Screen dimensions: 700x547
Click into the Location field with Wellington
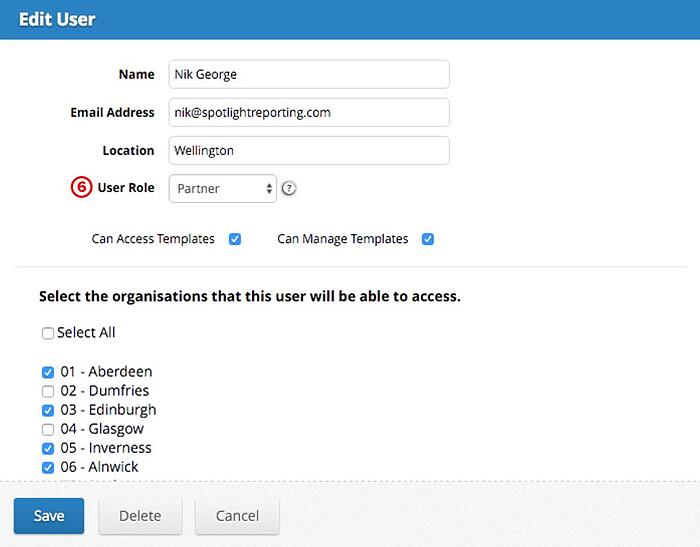[x=309, y=150]
